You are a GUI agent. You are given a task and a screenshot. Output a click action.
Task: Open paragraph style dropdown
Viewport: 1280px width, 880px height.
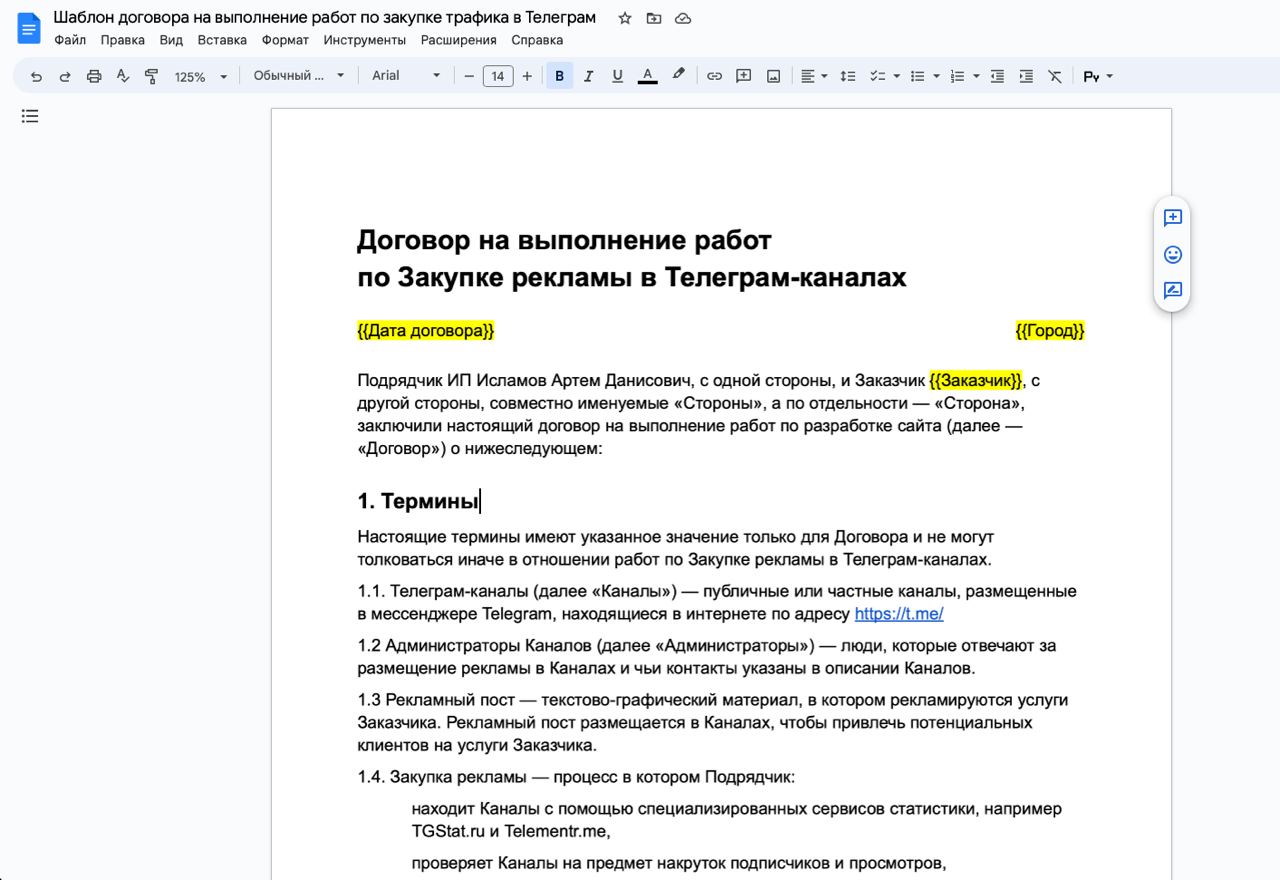[x=298, y=76]
